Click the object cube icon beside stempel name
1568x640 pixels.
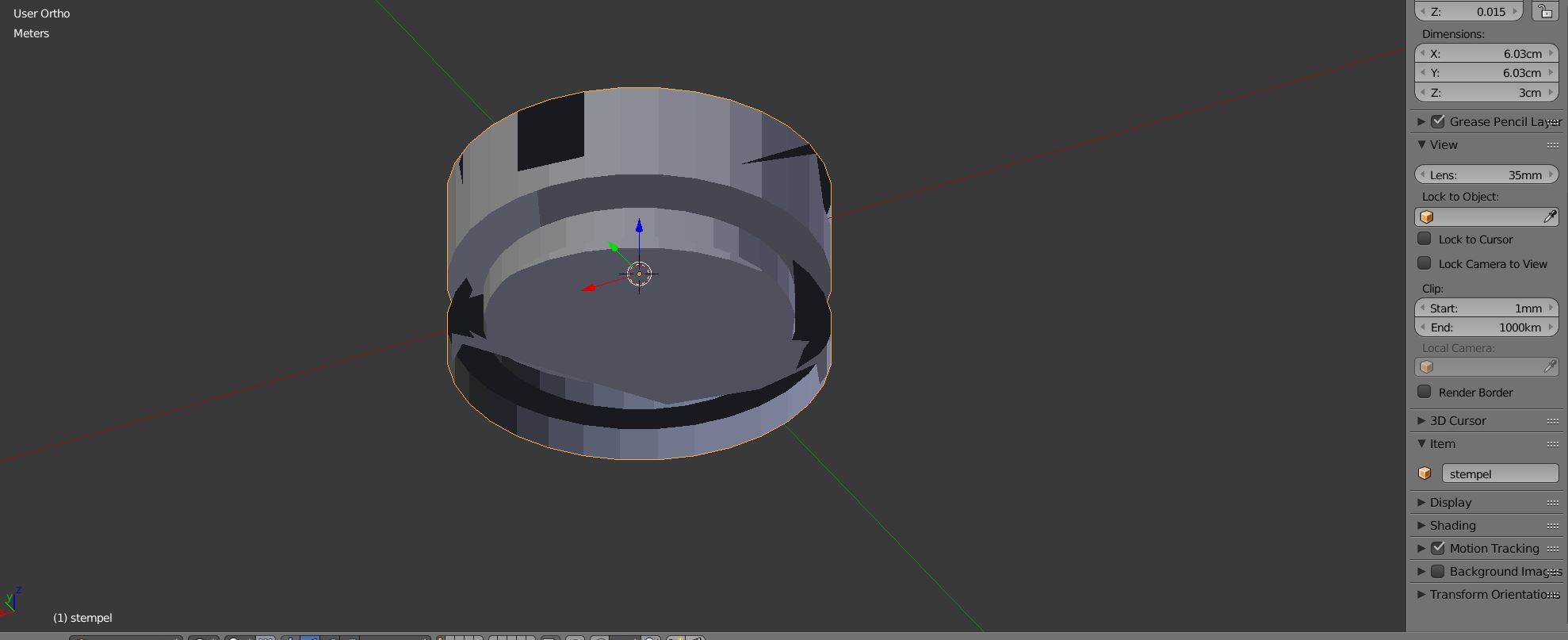pyautogui.click(x=1425, y=473)
